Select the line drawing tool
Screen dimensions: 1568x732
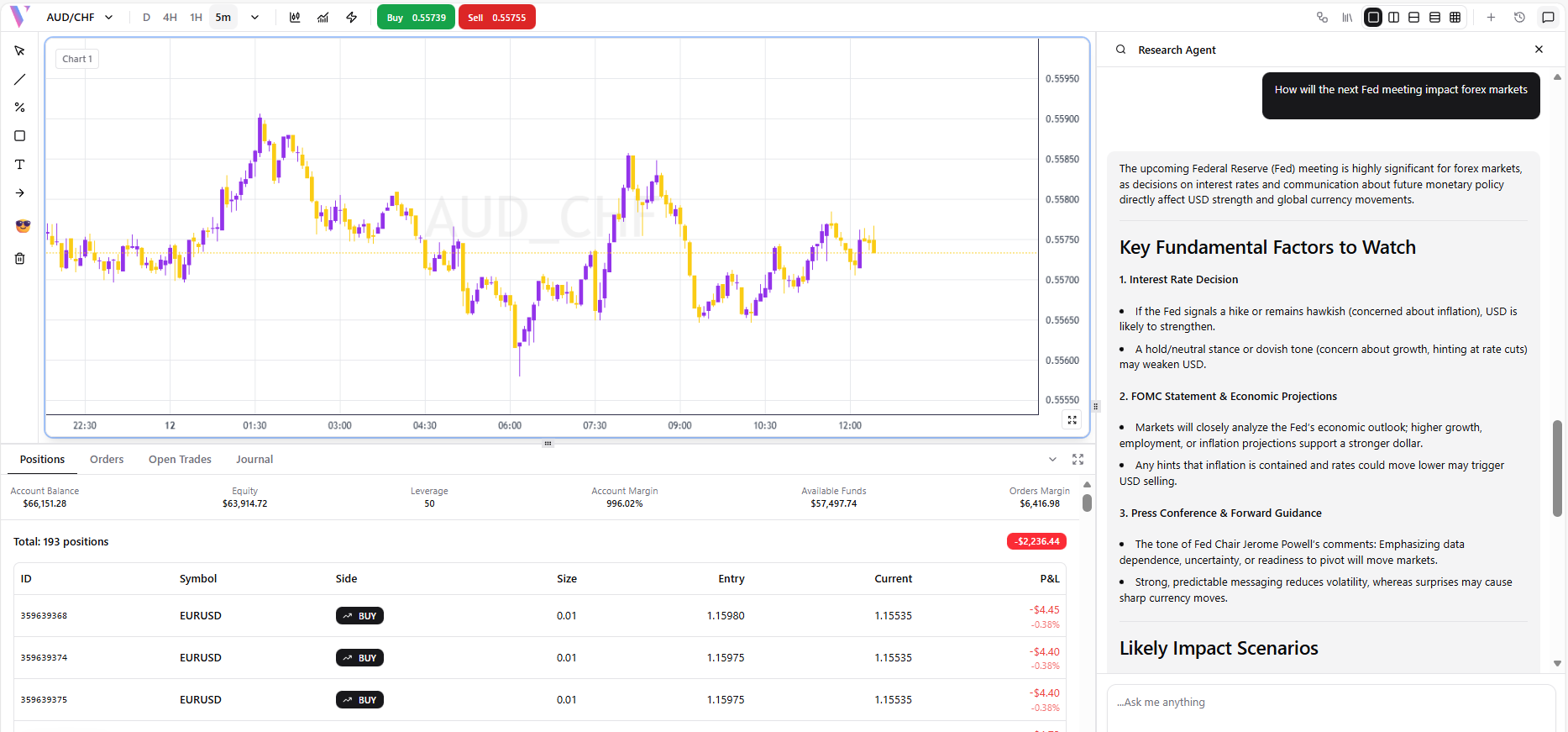click(19, 80)
